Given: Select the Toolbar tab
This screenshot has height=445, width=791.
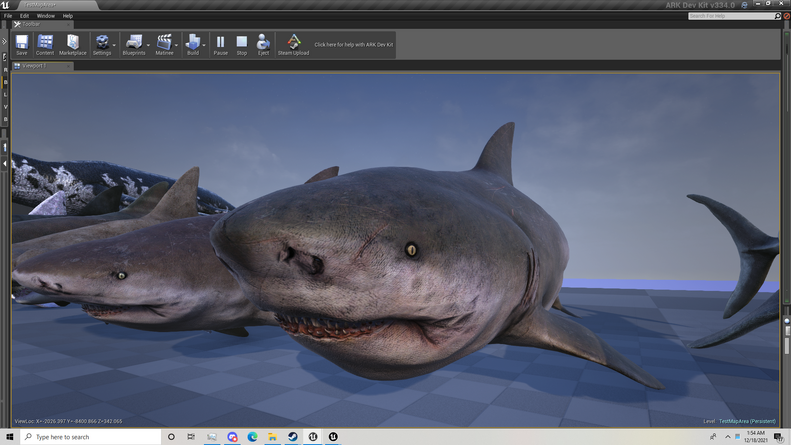Looking at the screenshot, I should point(42,24).
